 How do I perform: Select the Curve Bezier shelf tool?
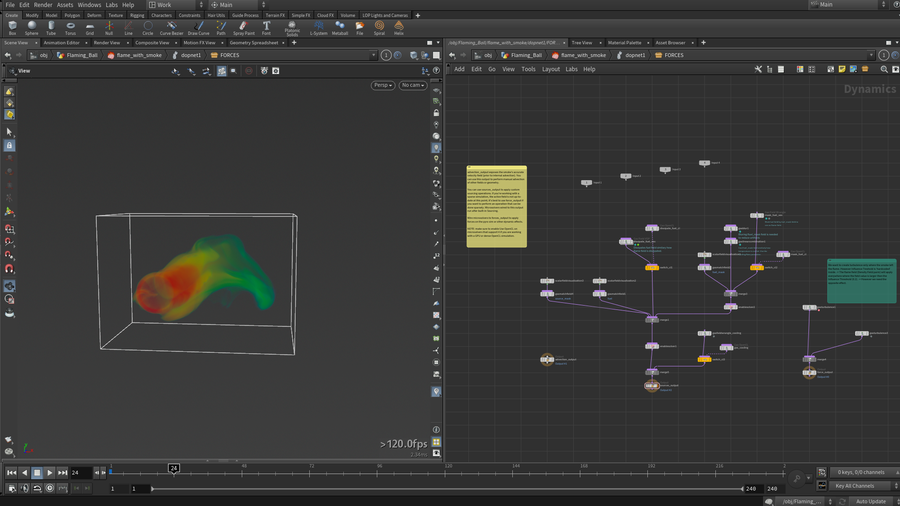tap(171, 28)
